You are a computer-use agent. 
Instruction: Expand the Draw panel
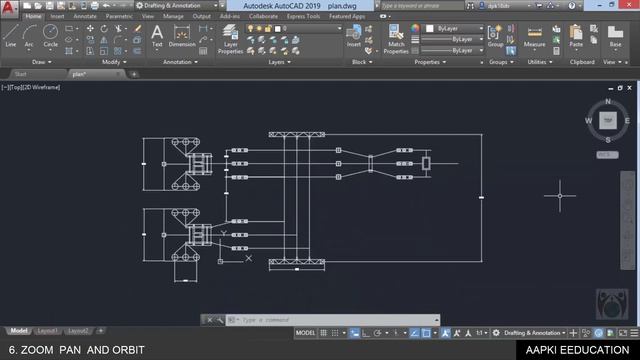pos(42,62)
